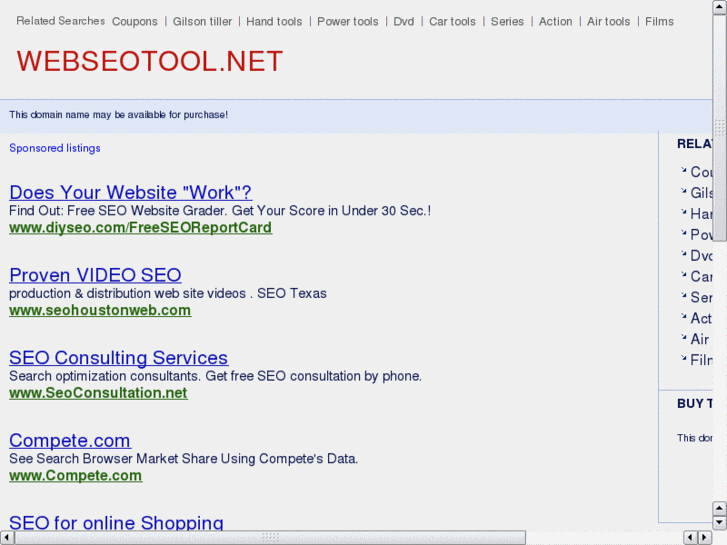The image size is (727, 545).
Task: Click the inner frame scroll down arrow
Action: [x=719, y=523]
